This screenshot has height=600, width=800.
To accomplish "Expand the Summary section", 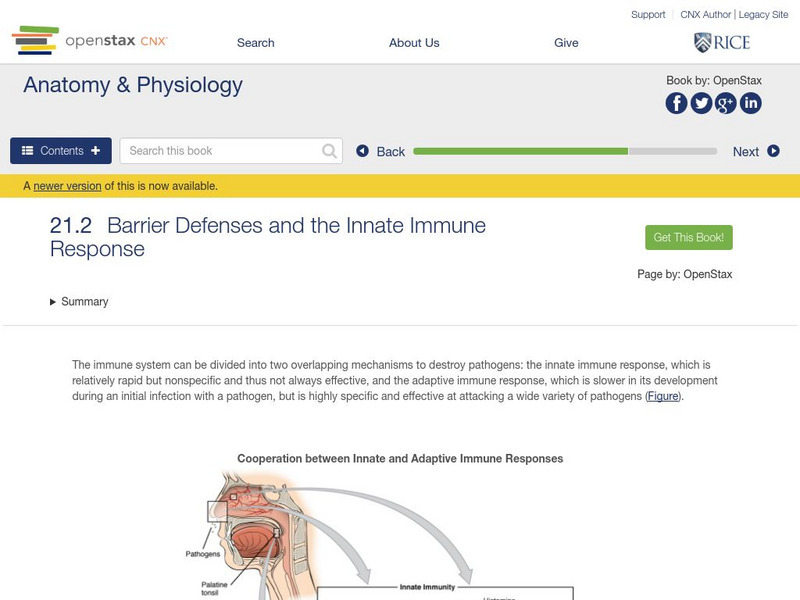I will pyautogui.click(x=79, y=301).
